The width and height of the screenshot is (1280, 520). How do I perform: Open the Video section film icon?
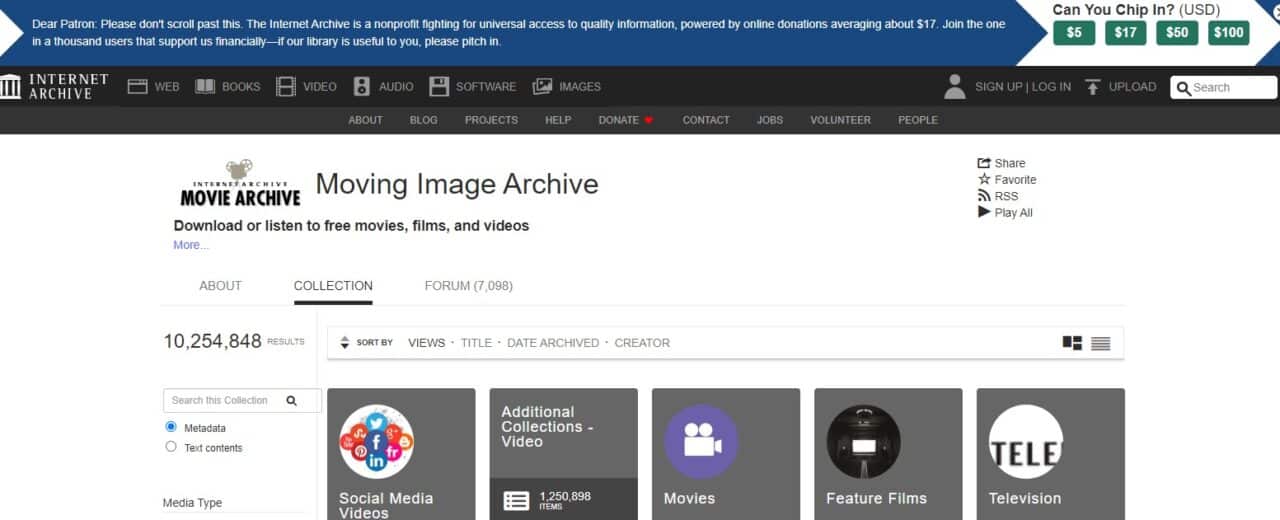286,87
